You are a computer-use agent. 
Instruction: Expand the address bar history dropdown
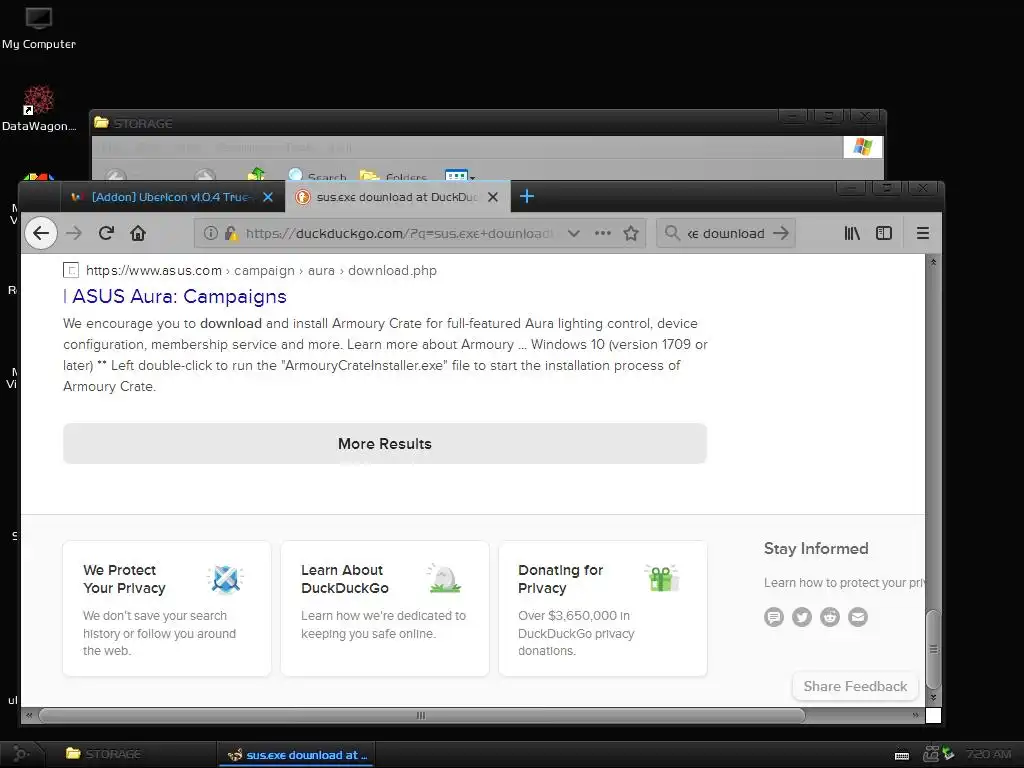pyautogui.click(x=573, y=233)
